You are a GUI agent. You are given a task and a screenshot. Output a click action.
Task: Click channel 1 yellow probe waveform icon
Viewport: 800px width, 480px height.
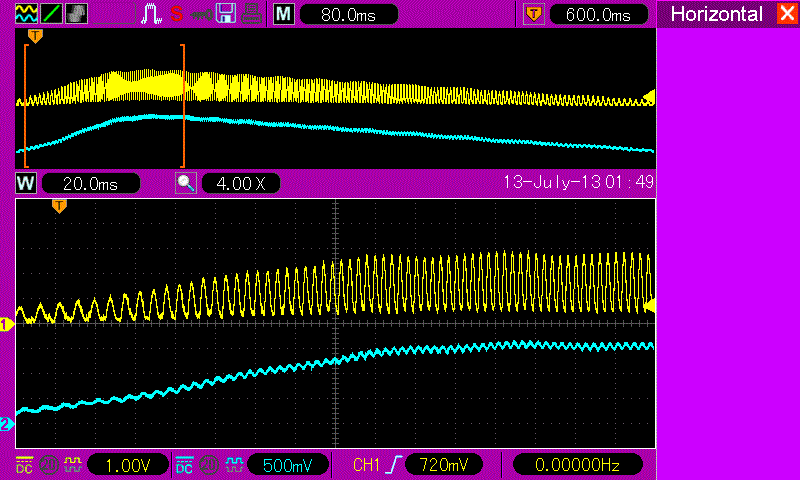(x=72, y=464)
